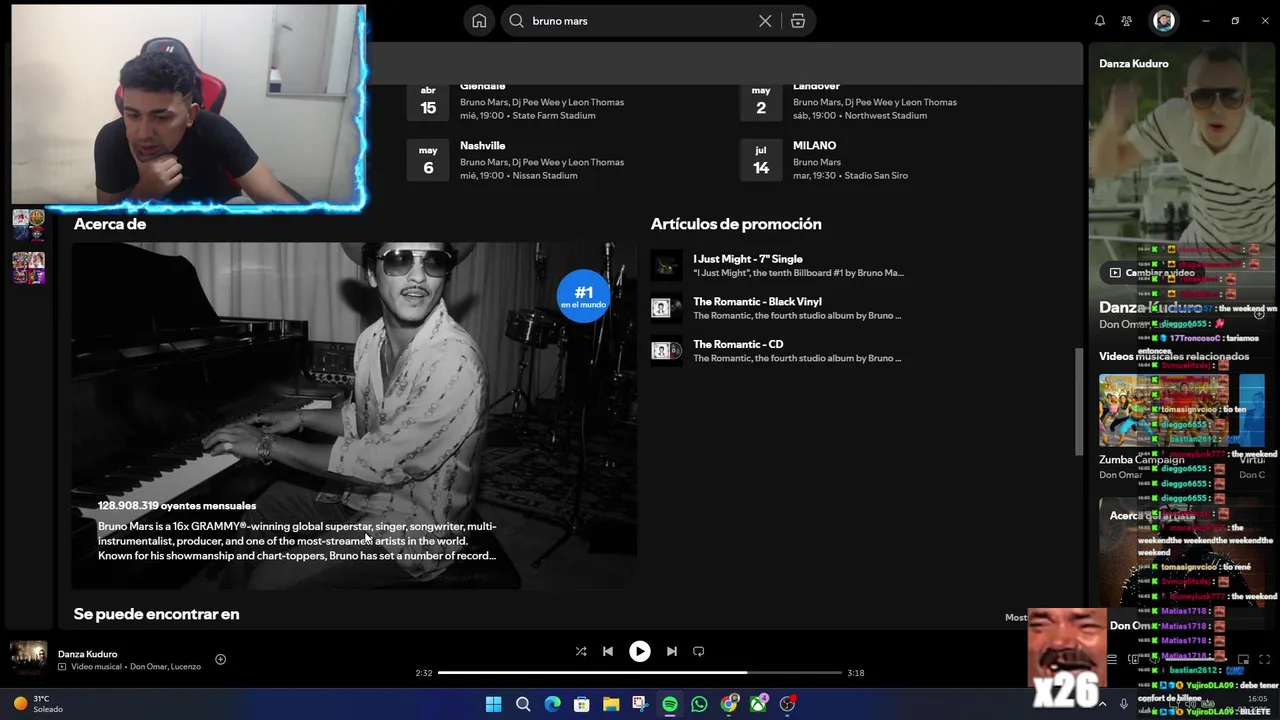The image size is (1280, 720).
Task: Open Friend Activity icon
Action: point(1127,21)
